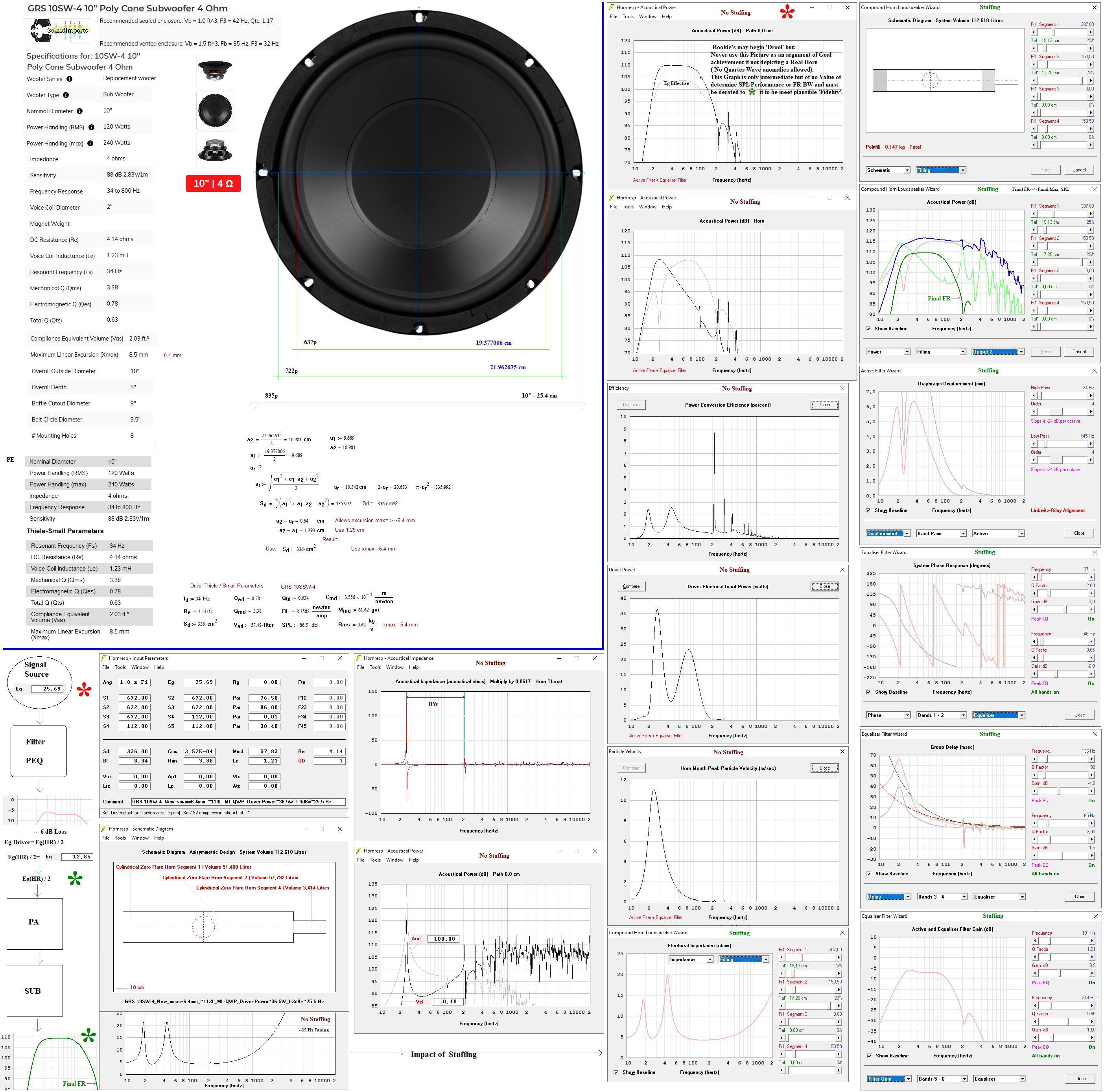Click the Power Handling (RMS) info icon
Viewport: 1104px width, 1092px height.
click(91, 127)
